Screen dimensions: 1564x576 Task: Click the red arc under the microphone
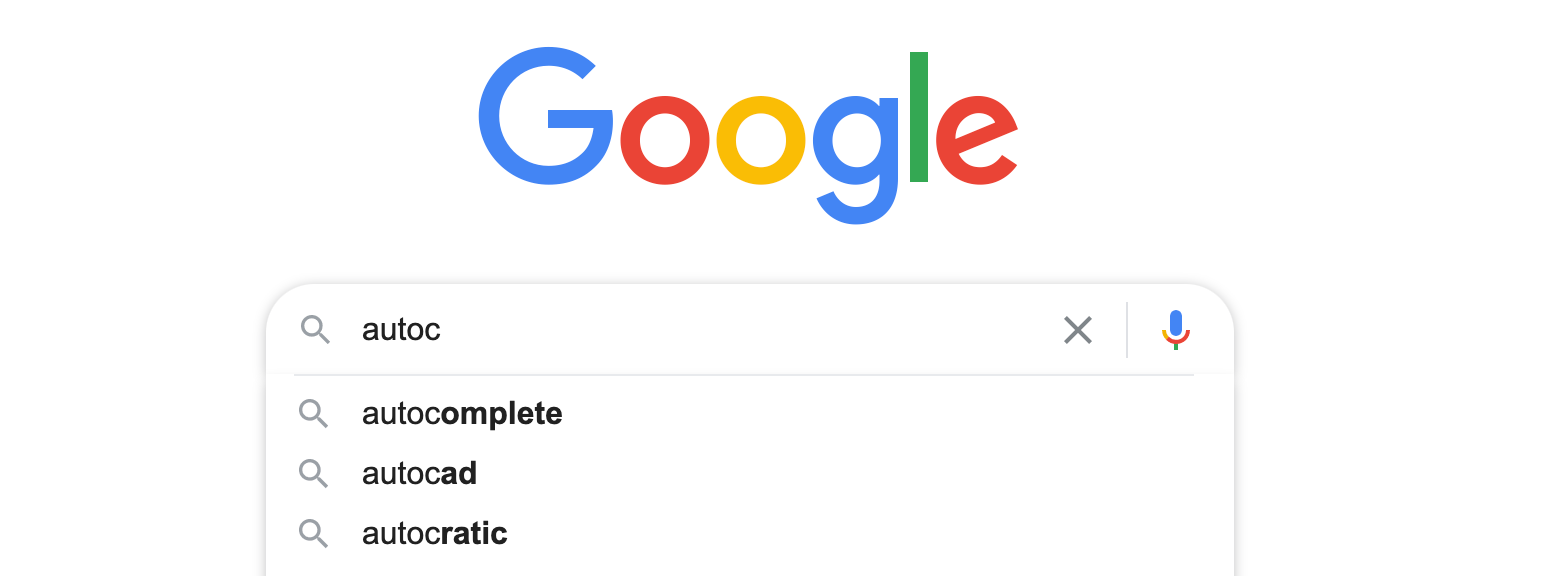coord(1176,341)
